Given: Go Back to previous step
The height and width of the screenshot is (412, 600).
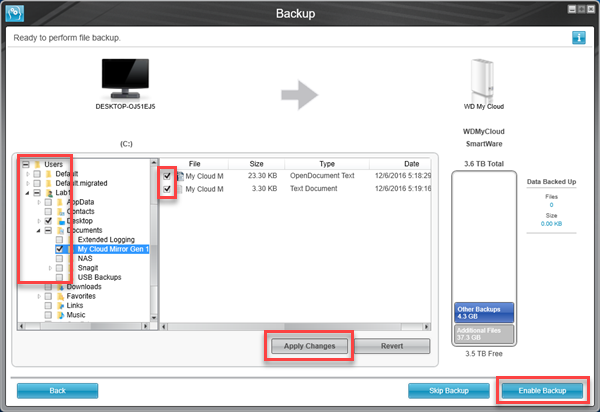Looking at the screenshot, I should point(57,391).
